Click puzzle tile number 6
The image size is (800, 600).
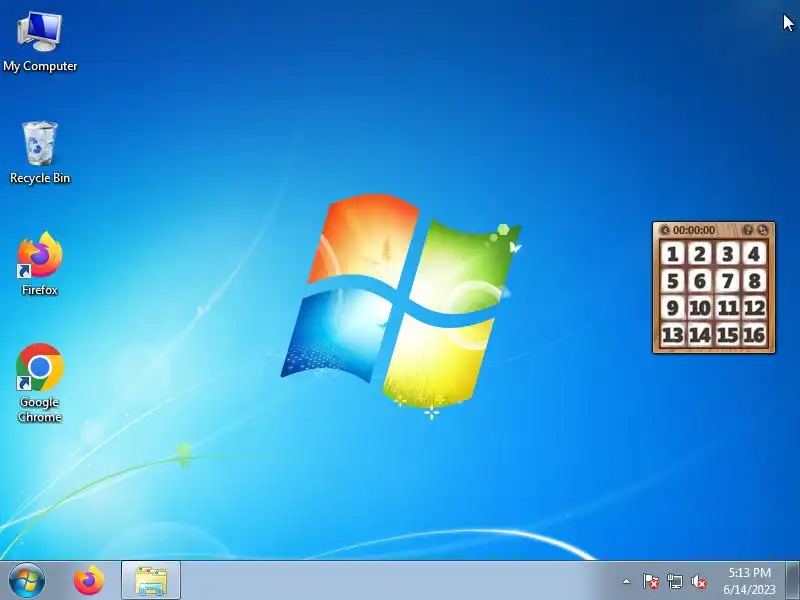pyautogui.click(x=700, y=281)
